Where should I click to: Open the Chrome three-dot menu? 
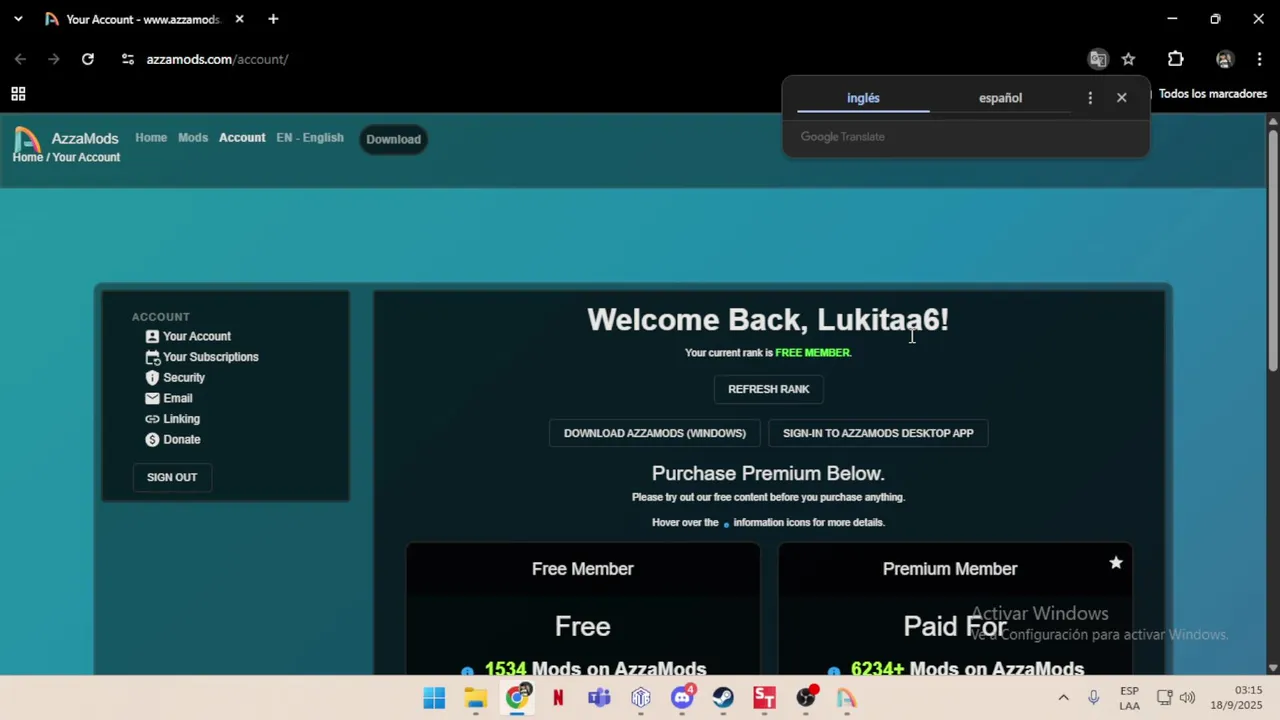click(x=1259, y=59)
